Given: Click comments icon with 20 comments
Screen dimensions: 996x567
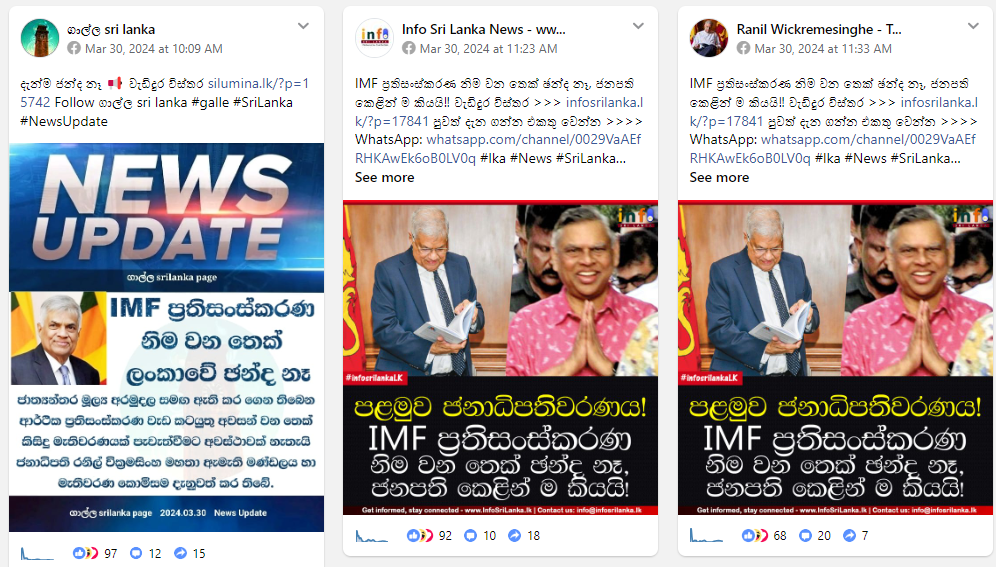Looking at the screenshot, I should 805,536.
